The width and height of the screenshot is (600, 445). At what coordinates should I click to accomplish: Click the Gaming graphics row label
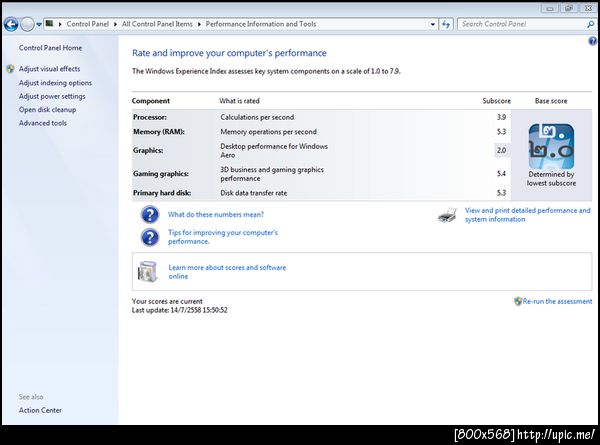[x=161, y=174]
